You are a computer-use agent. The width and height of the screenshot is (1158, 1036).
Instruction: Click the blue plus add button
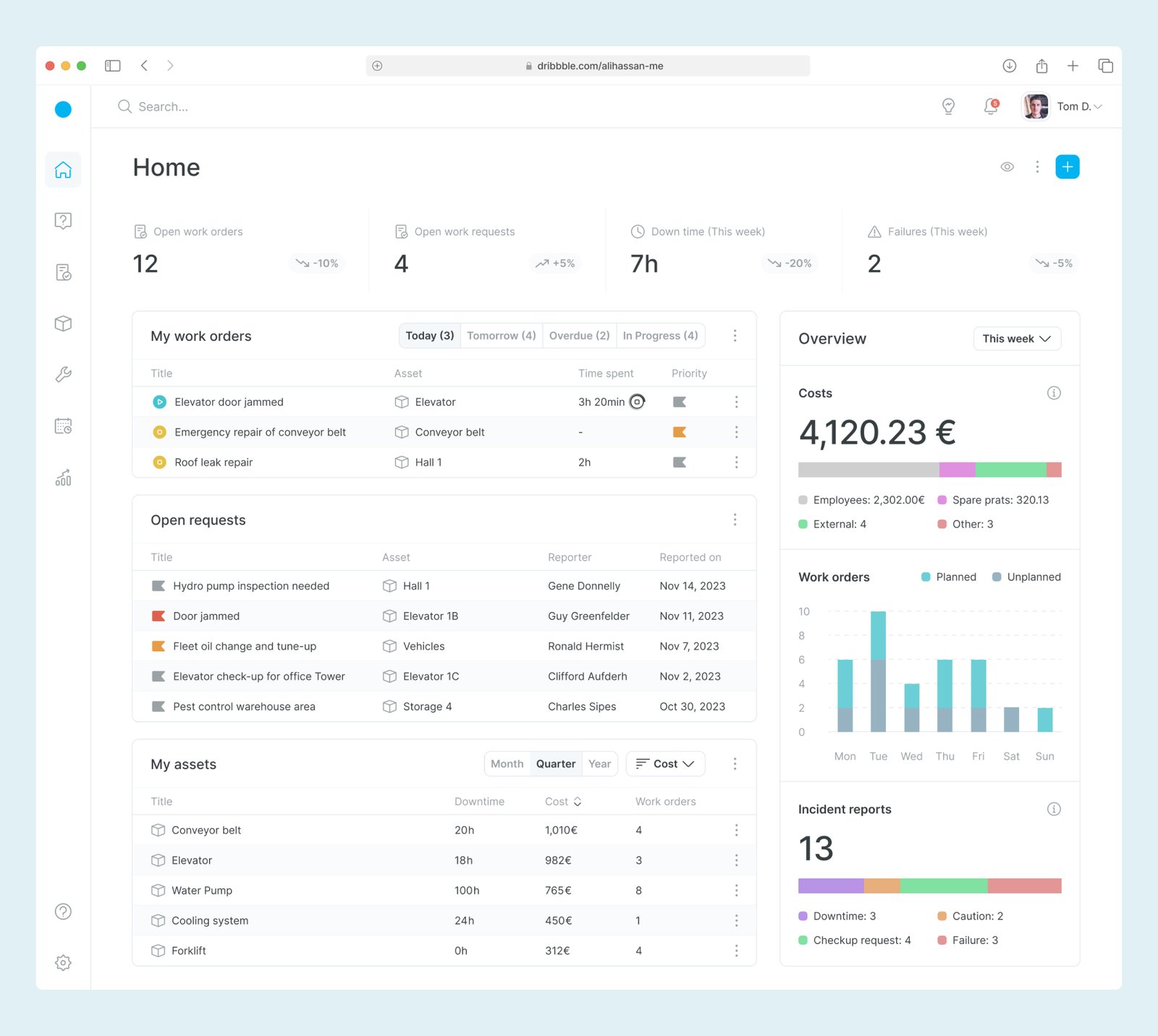[x=1068, y=167]
